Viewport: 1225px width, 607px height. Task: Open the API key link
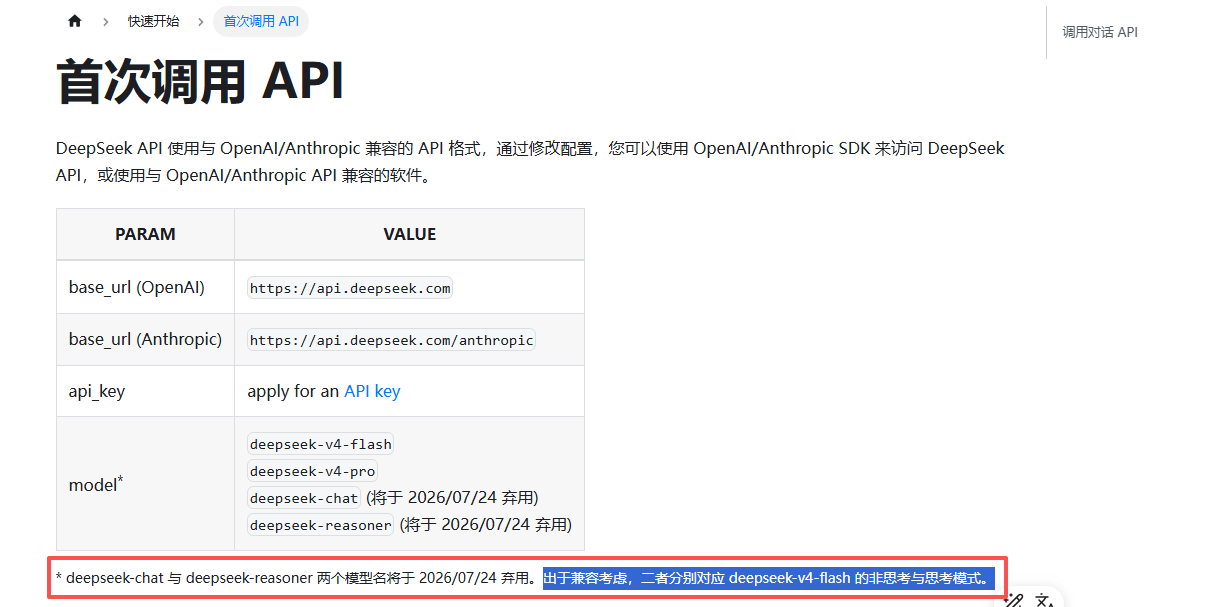tap(372, 391)
